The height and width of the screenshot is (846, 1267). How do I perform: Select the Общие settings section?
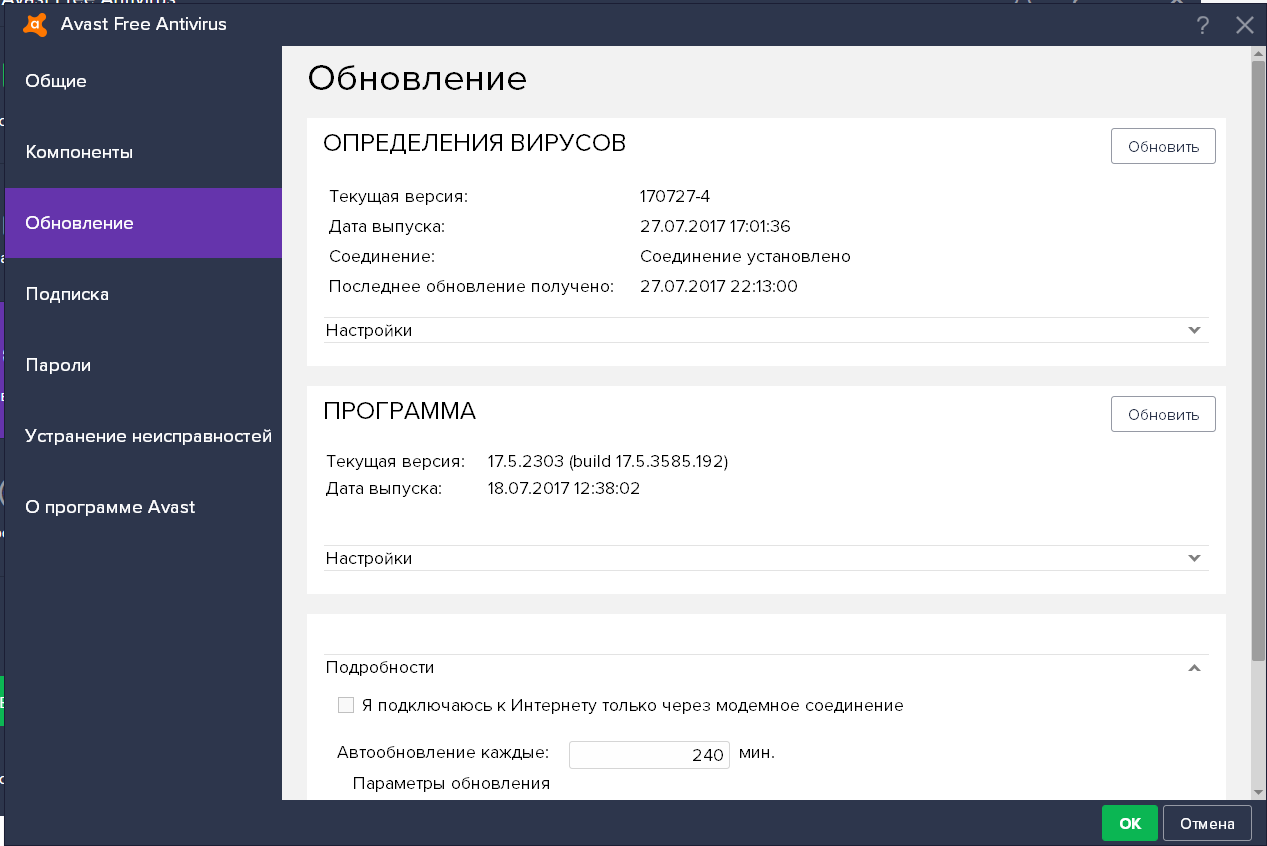pyautogui.click(x=57, y=81)
